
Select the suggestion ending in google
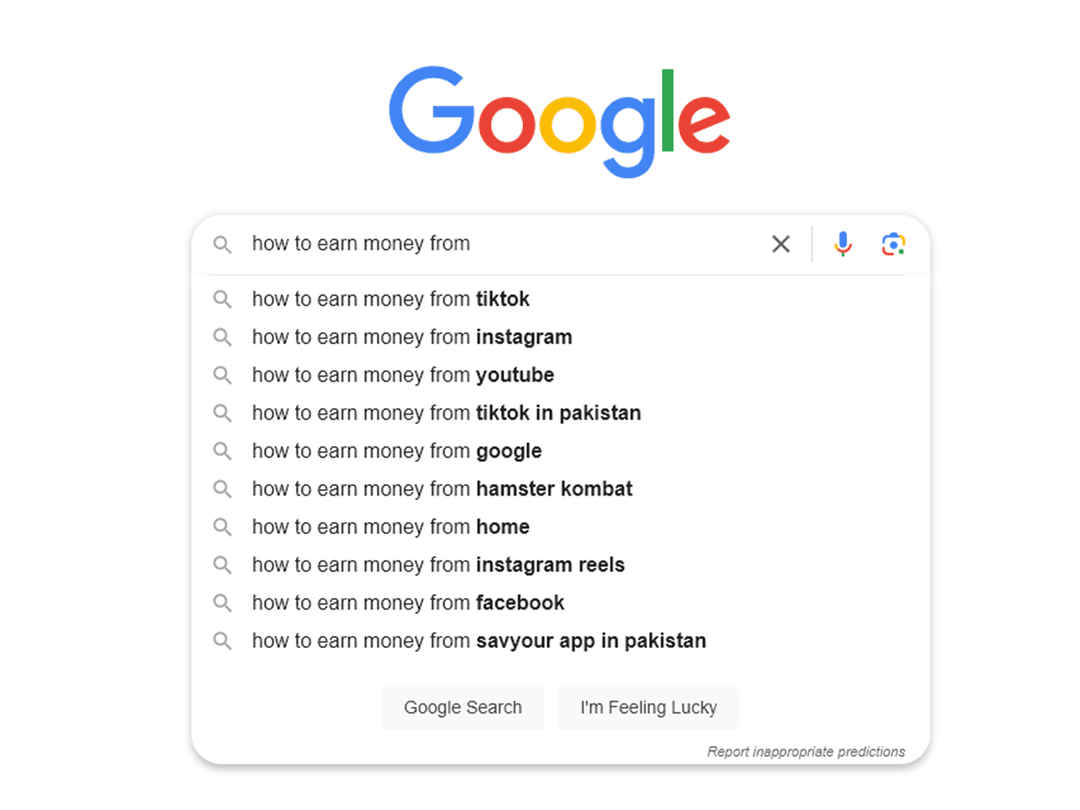tap(396, 450)
